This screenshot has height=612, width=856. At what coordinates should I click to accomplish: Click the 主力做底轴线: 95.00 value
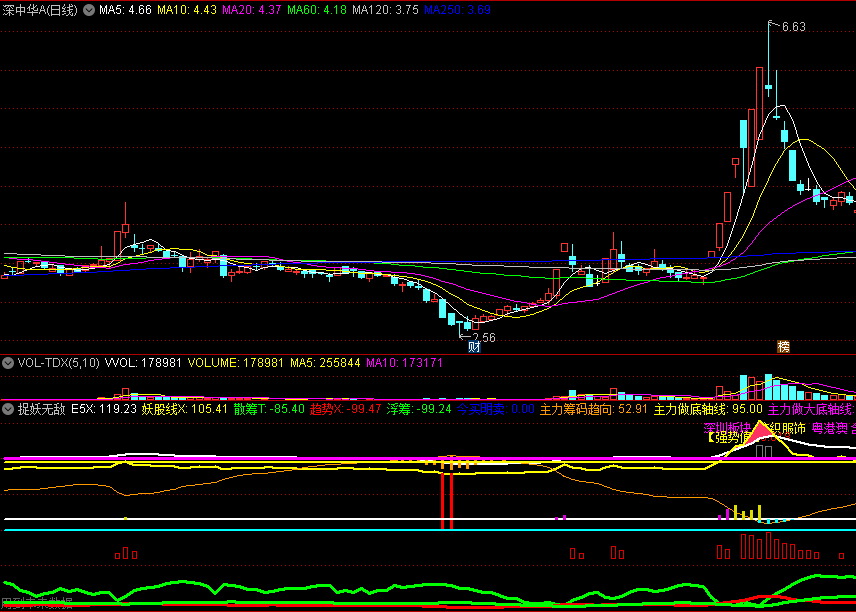coord(708,409)
